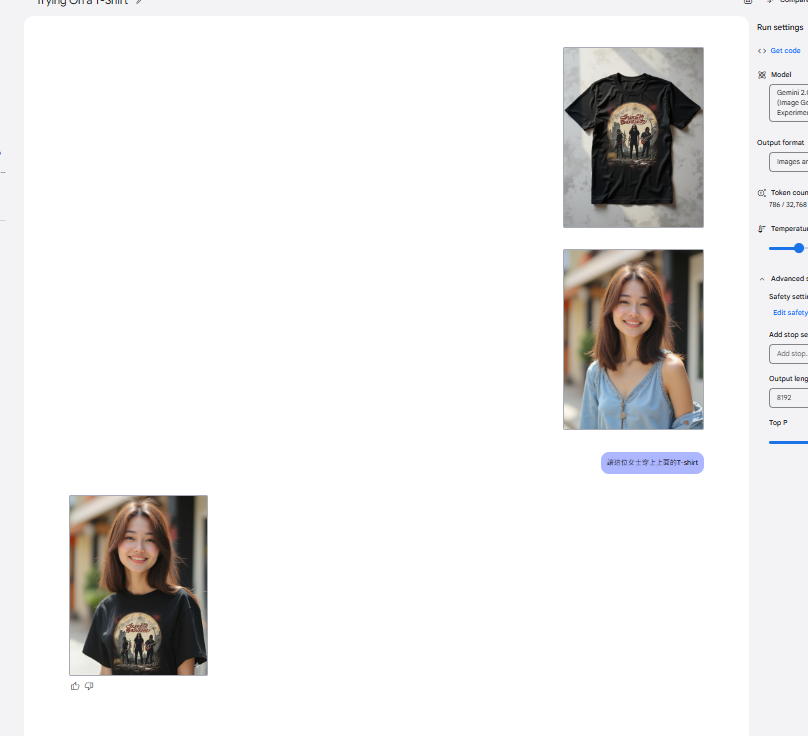The width and height of the screenshot is (808, 736).
Task: Select the prompt bubble mentioning T-shirt
Action: [x=652, y=463]
